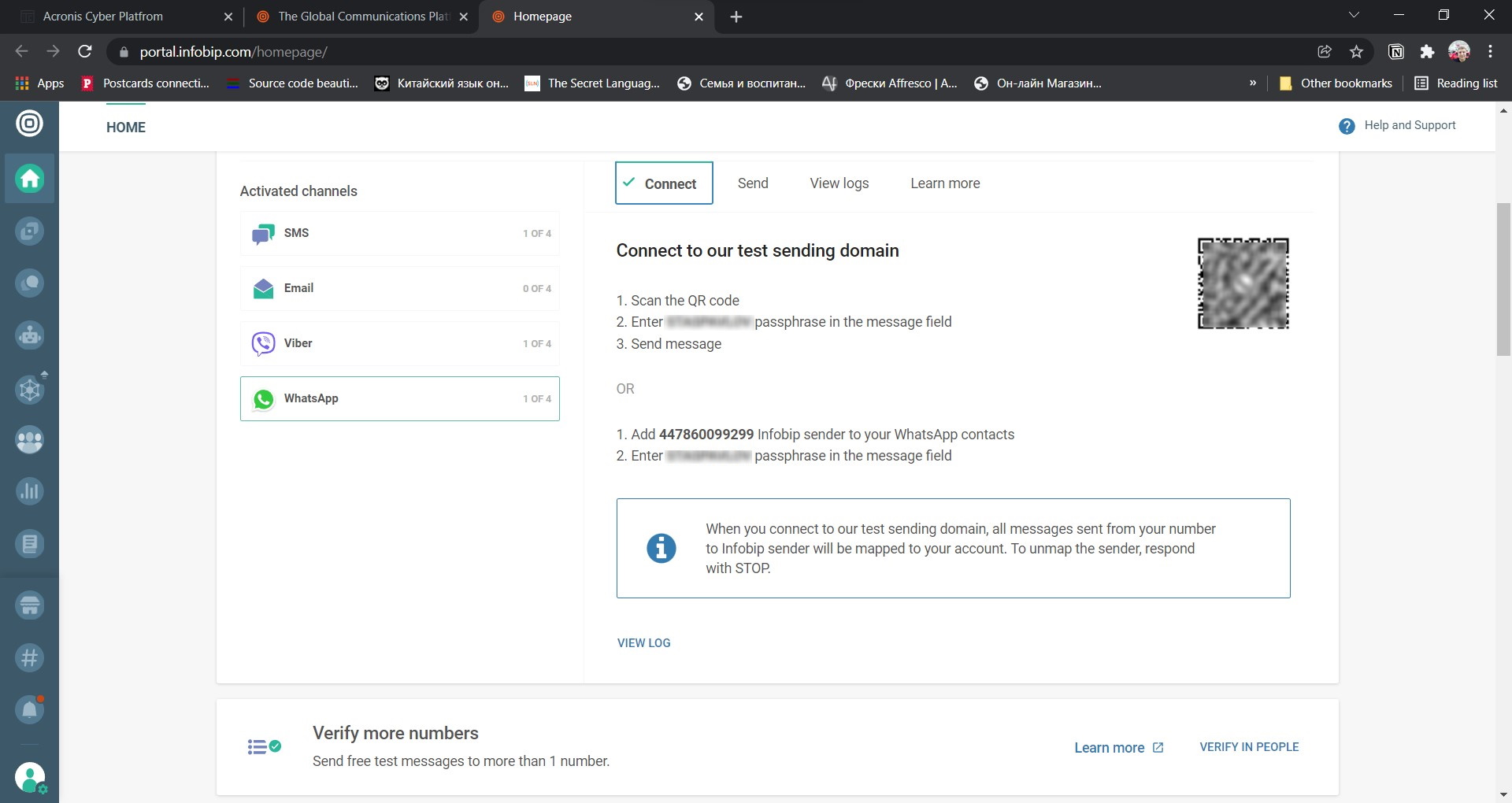
Task: Open the tab search dropdown arrow
Action: point(1354,15)
